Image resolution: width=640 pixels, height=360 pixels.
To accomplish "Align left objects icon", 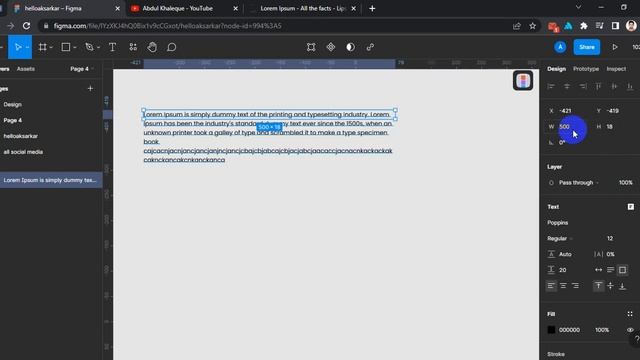I will pyautogui.click(x=551, y=86).
